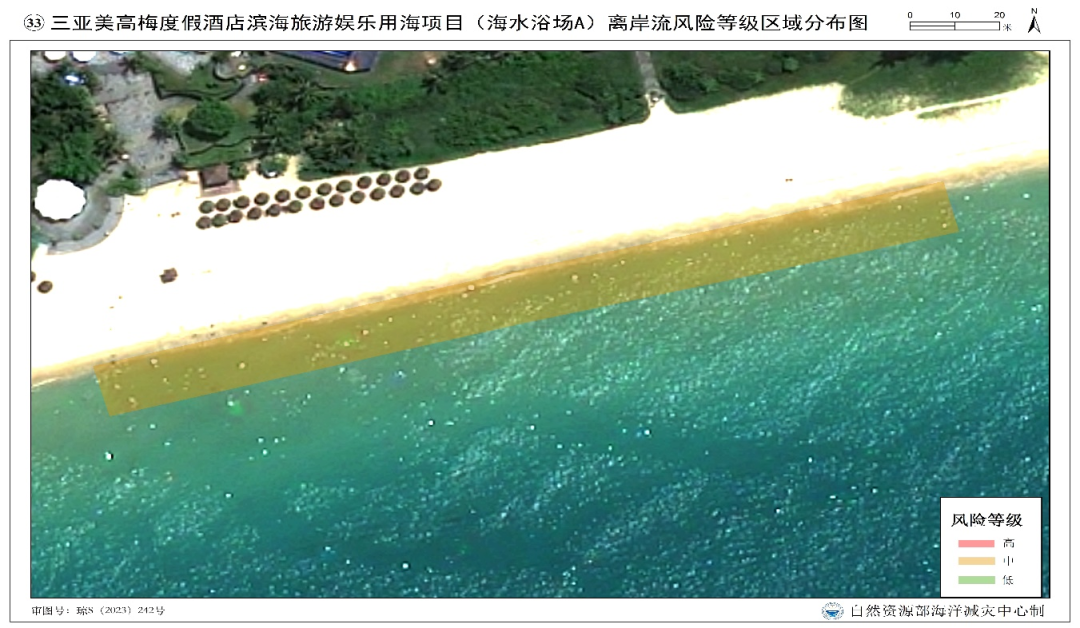
Task: Click the map title text
Action: coord(459,23)
